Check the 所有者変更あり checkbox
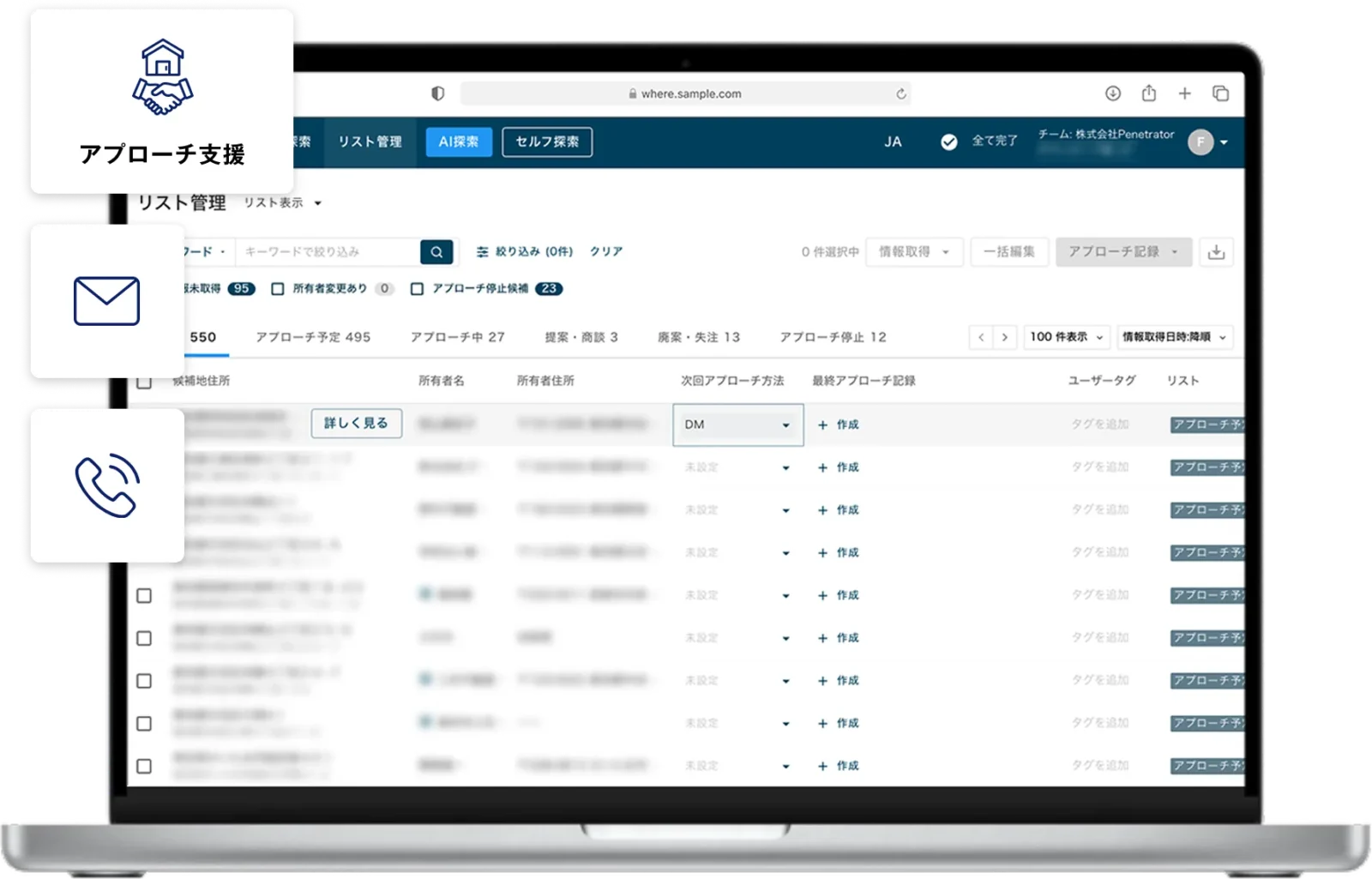Viewport: 1372px width, 879px height. pyautogui.click(x=278, y=289)
